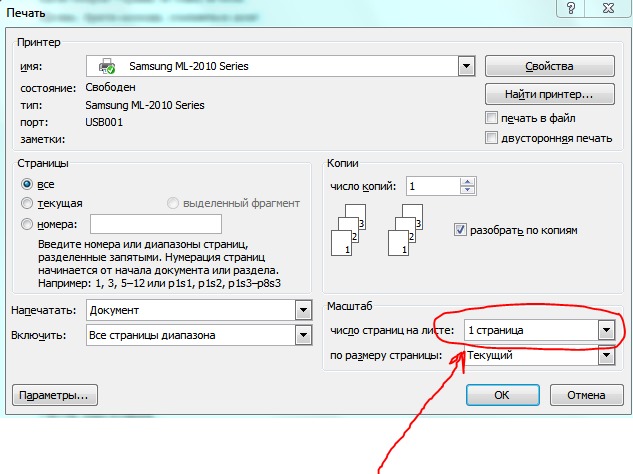Uncheck 'разобрать по копиям' checkbox
Image resolution: width=633 pixels, height=474 pixels.
461,229
